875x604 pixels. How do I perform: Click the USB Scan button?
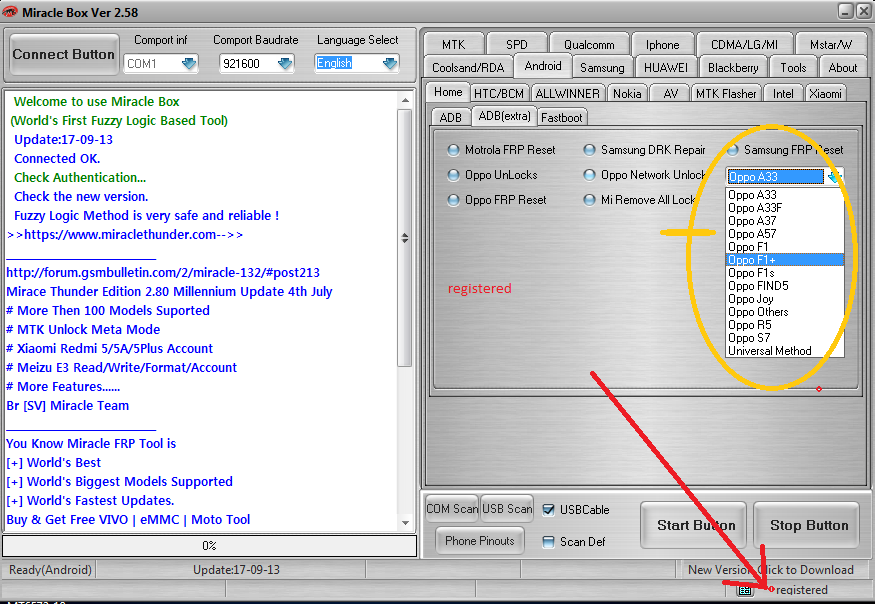pos(507,509)
